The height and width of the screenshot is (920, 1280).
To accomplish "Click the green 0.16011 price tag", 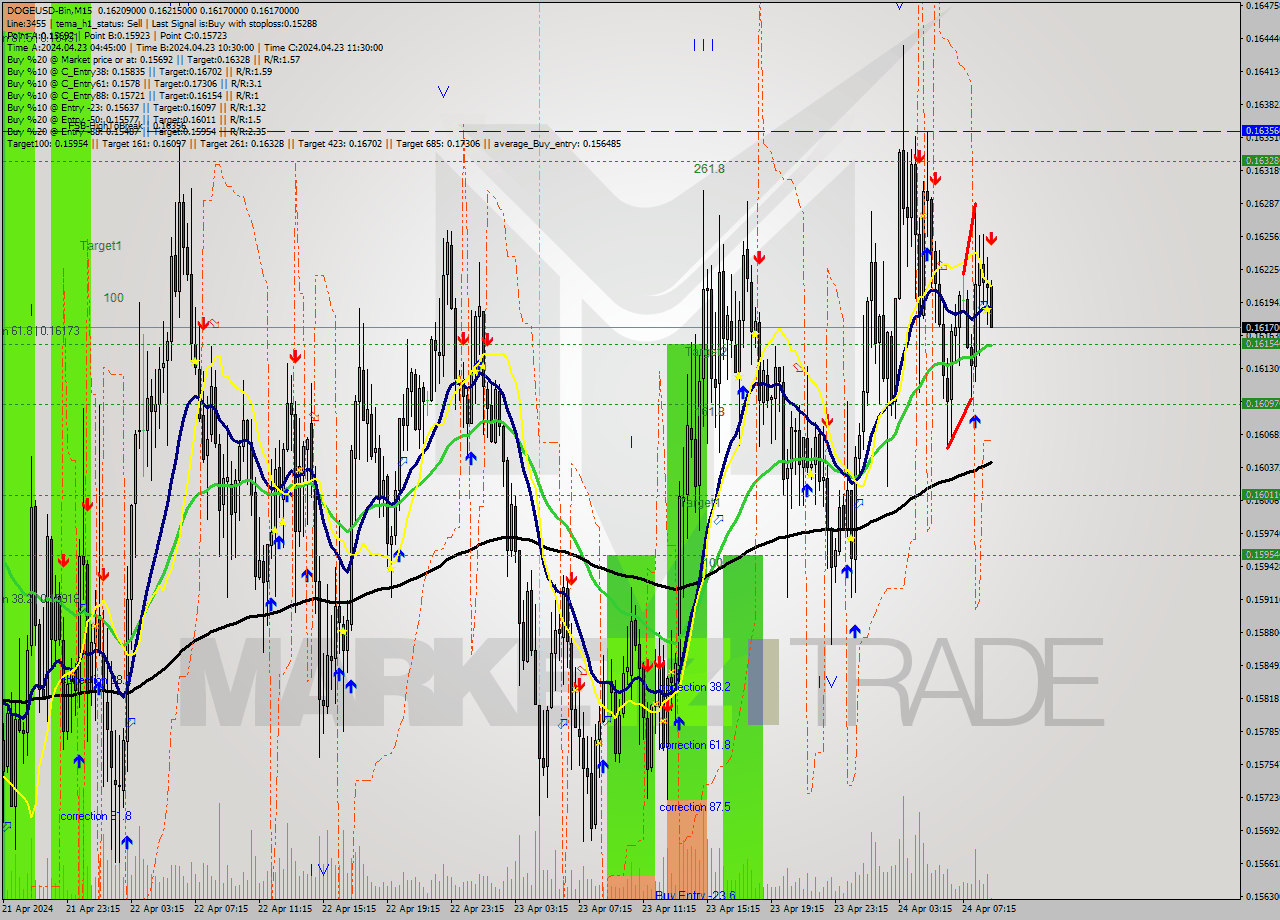I will point(1260,494).
